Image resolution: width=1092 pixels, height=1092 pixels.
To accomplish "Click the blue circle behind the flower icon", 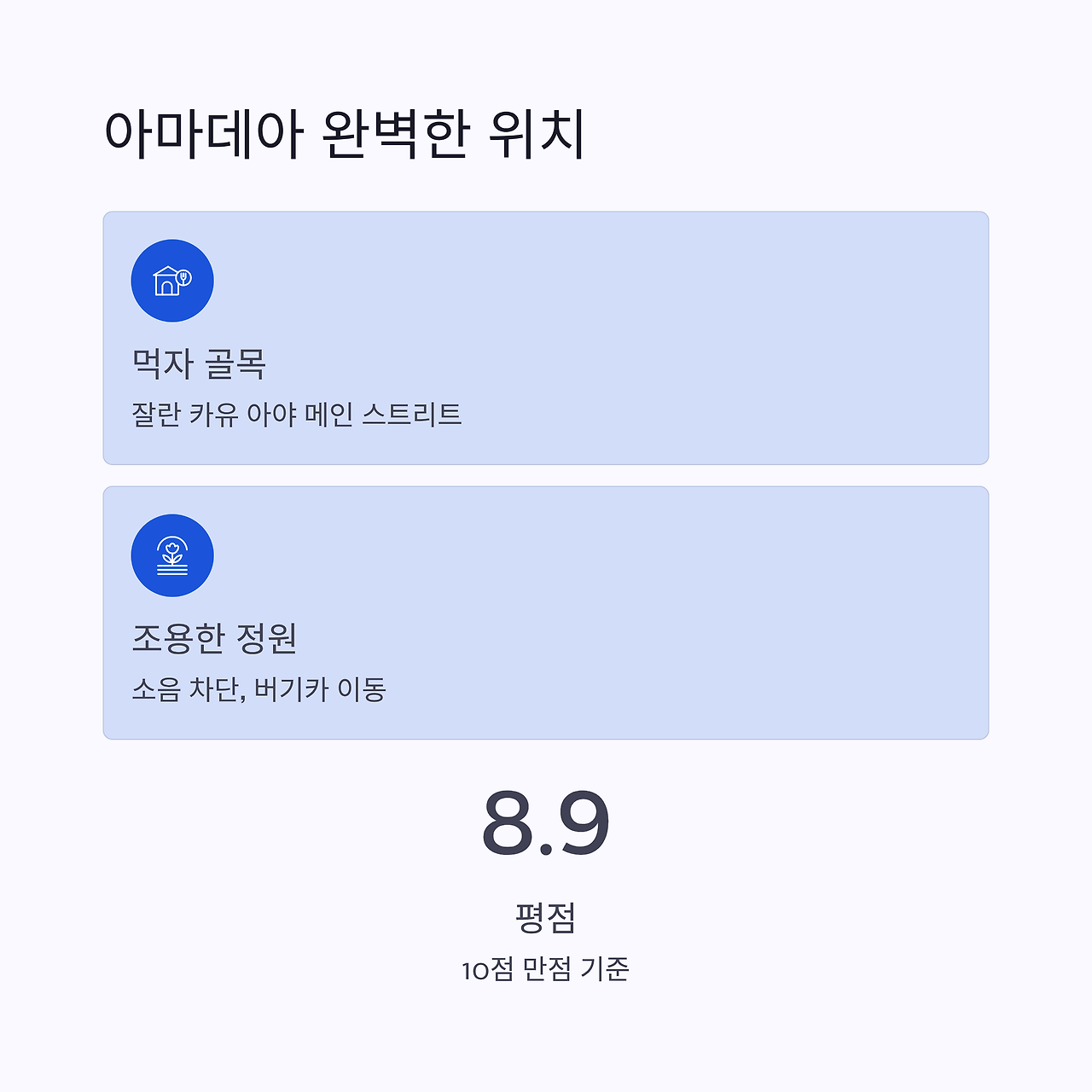I will pyautogui.click(x=172, y=555).
